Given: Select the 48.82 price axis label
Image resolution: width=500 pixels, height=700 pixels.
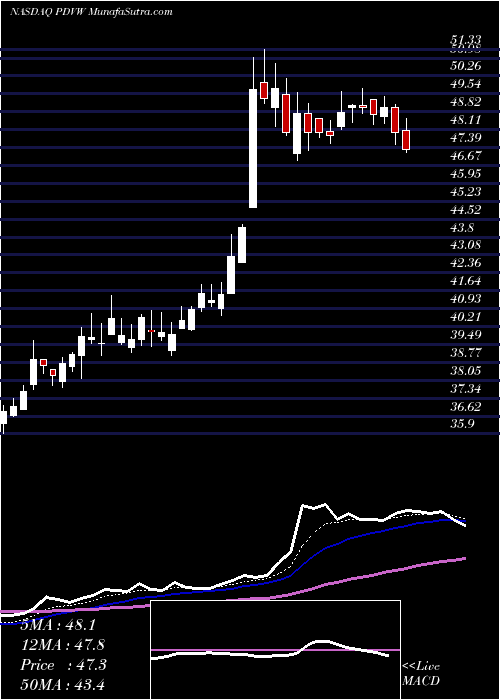Looking at the screenshot, I should click(467, 102).
